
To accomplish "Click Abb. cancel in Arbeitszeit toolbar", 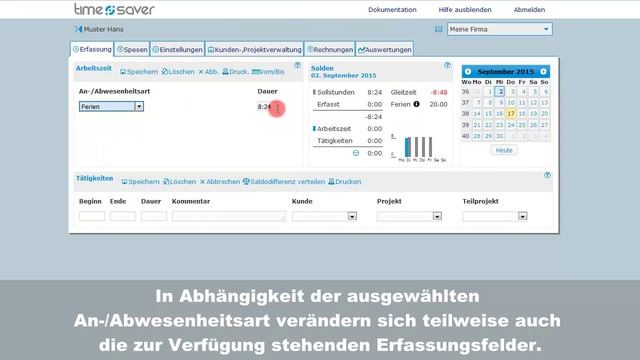I will point(208,72).
